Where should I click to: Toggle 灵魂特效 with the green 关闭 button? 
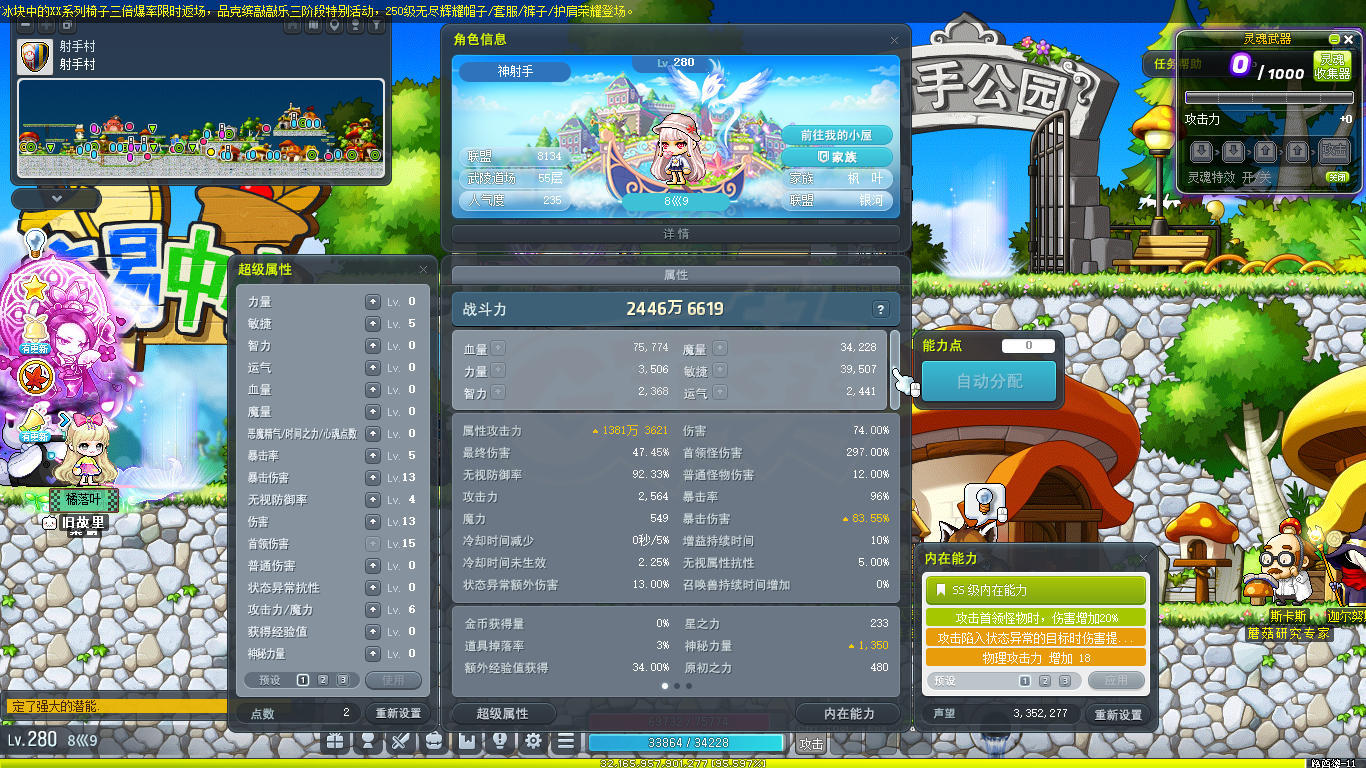coord(1336,177)
